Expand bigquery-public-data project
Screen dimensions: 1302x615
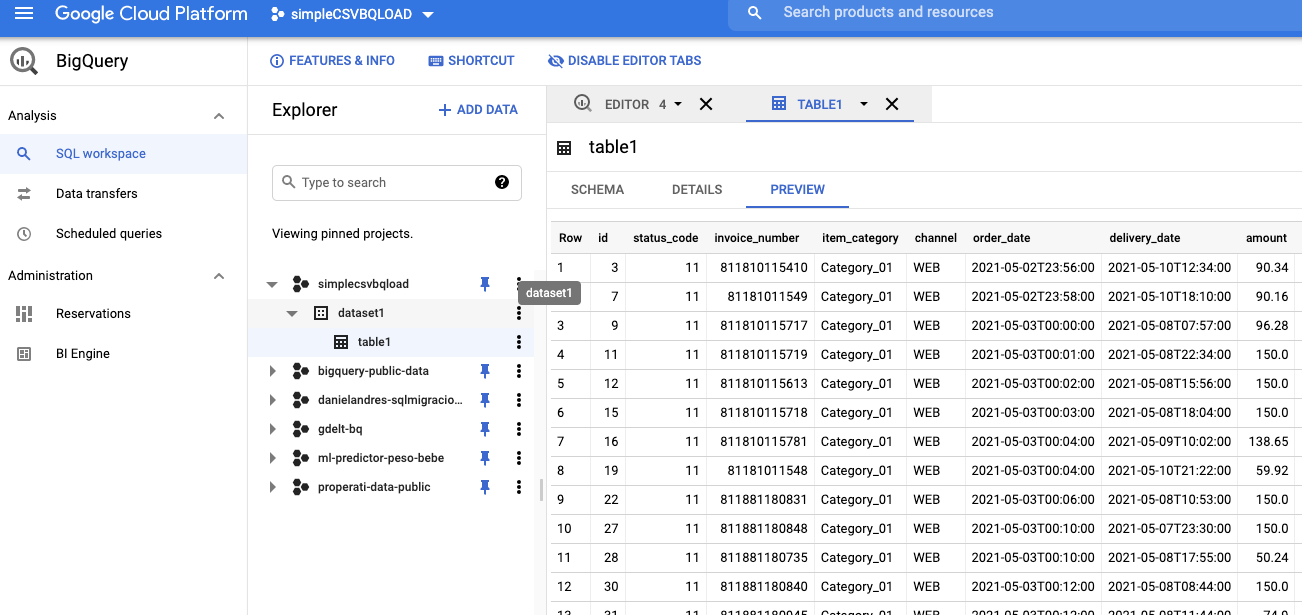click(272, 371)
